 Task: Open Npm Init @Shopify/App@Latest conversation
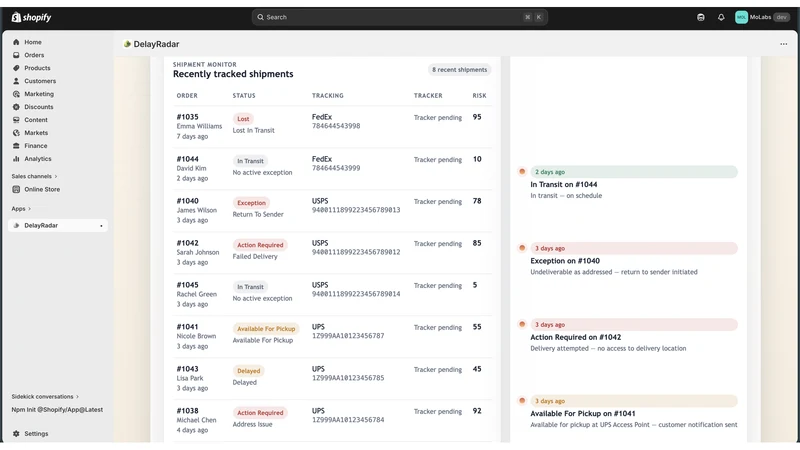point(57,410)
